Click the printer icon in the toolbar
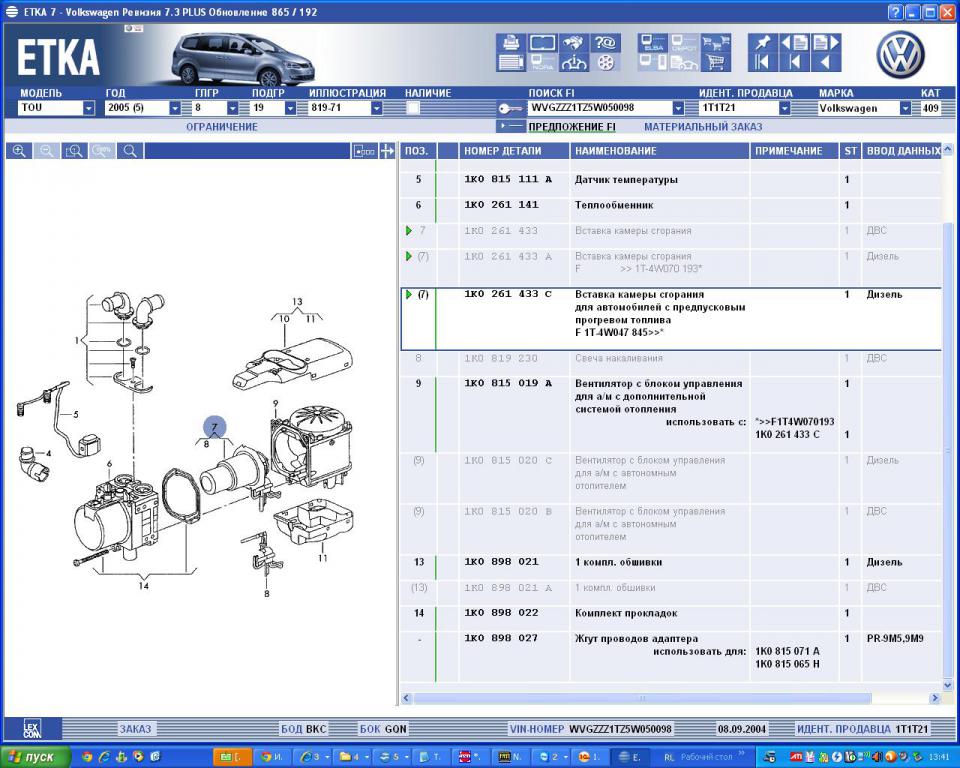The image size is (960, 768). pyautogui.click(x=511, y=42)
